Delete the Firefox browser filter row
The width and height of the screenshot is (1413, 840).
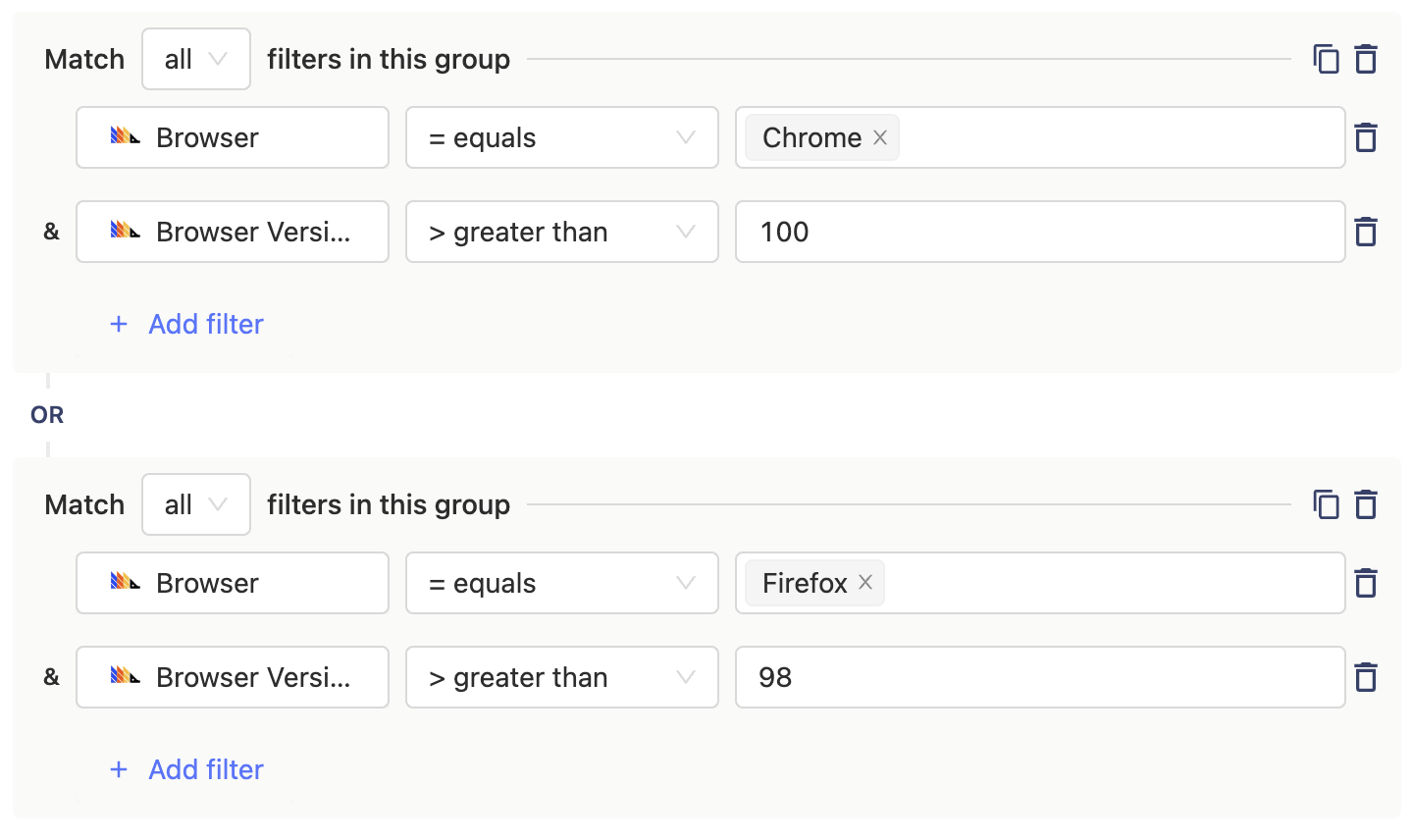[x=1366, y=584]
